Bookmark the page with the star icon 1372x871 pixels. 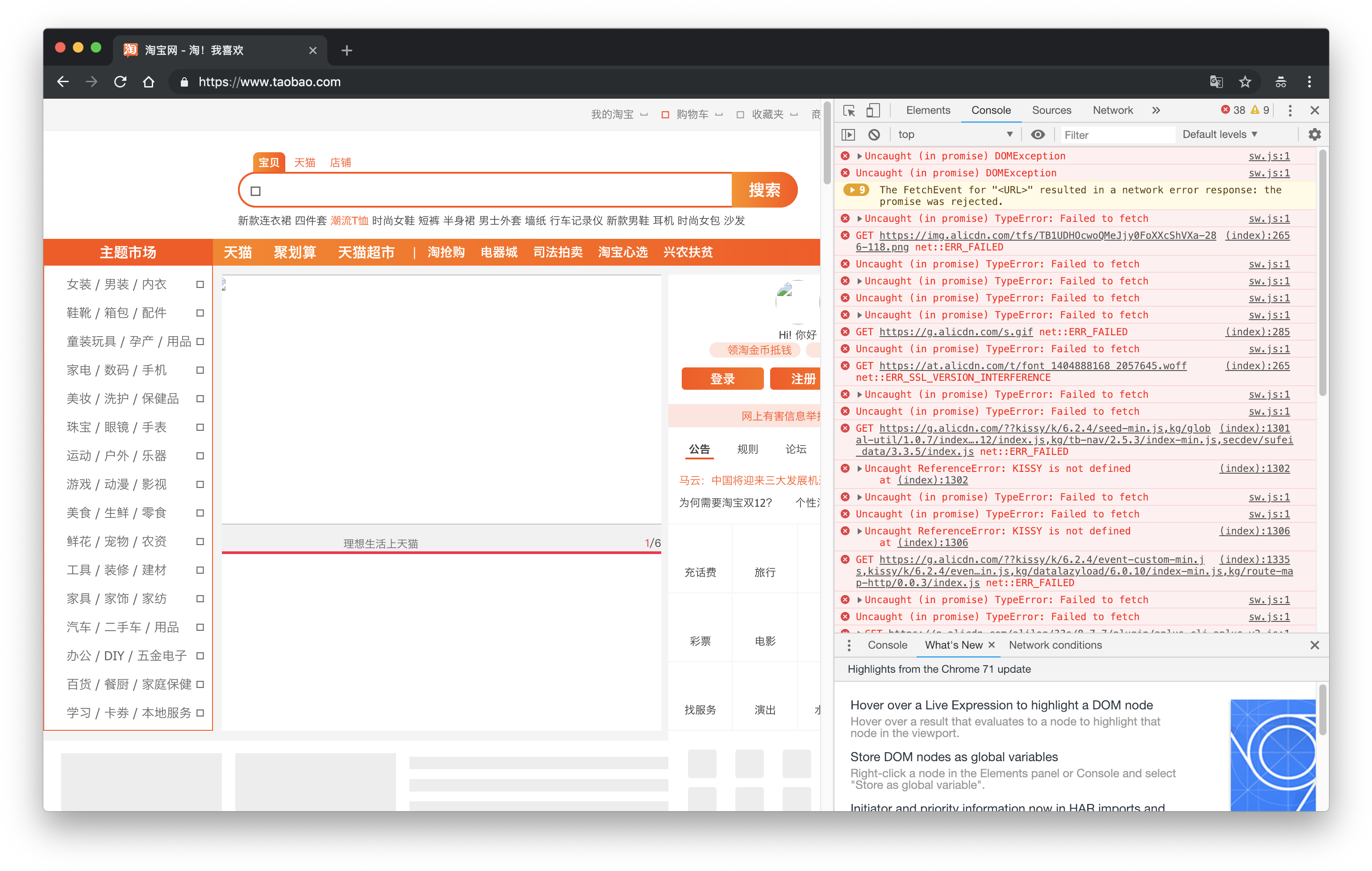(x=1245, y=82)
